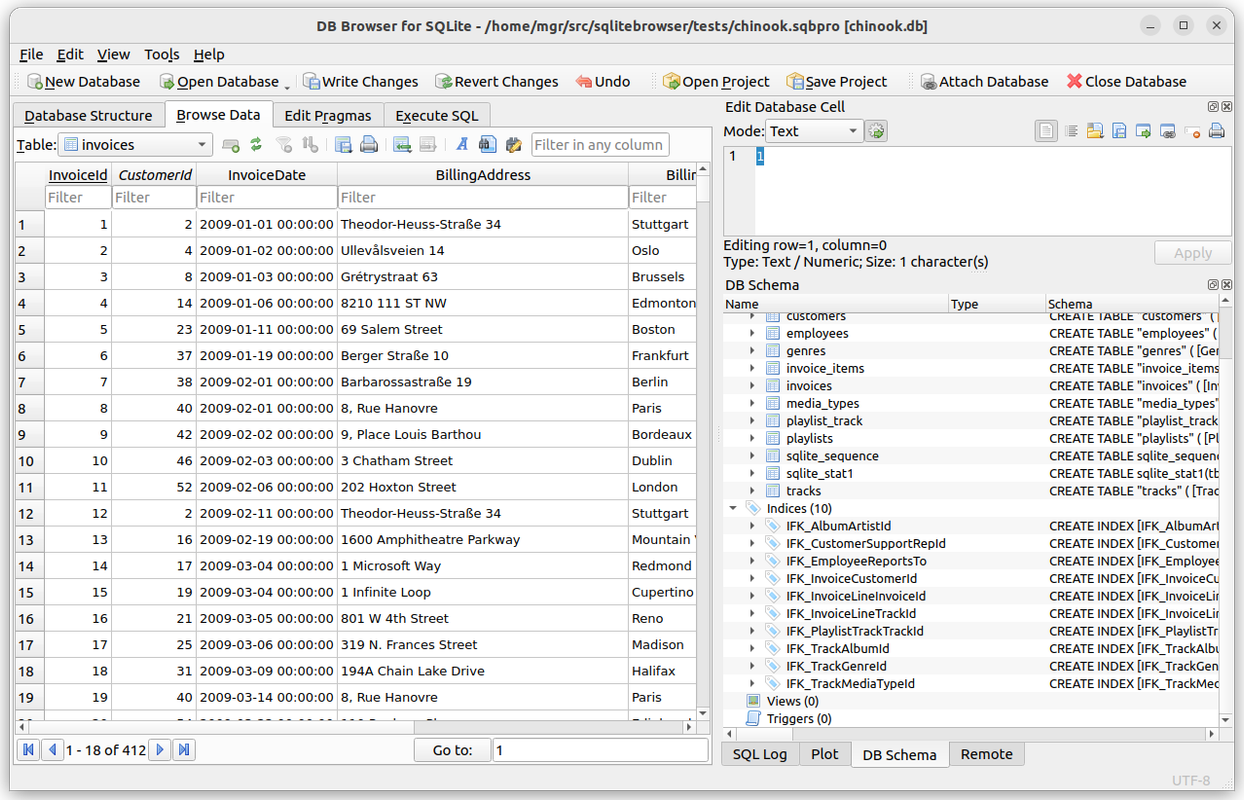Sort by the BillingAddress column header
This screenshot has height=800, width=1244.
(483, 175)
